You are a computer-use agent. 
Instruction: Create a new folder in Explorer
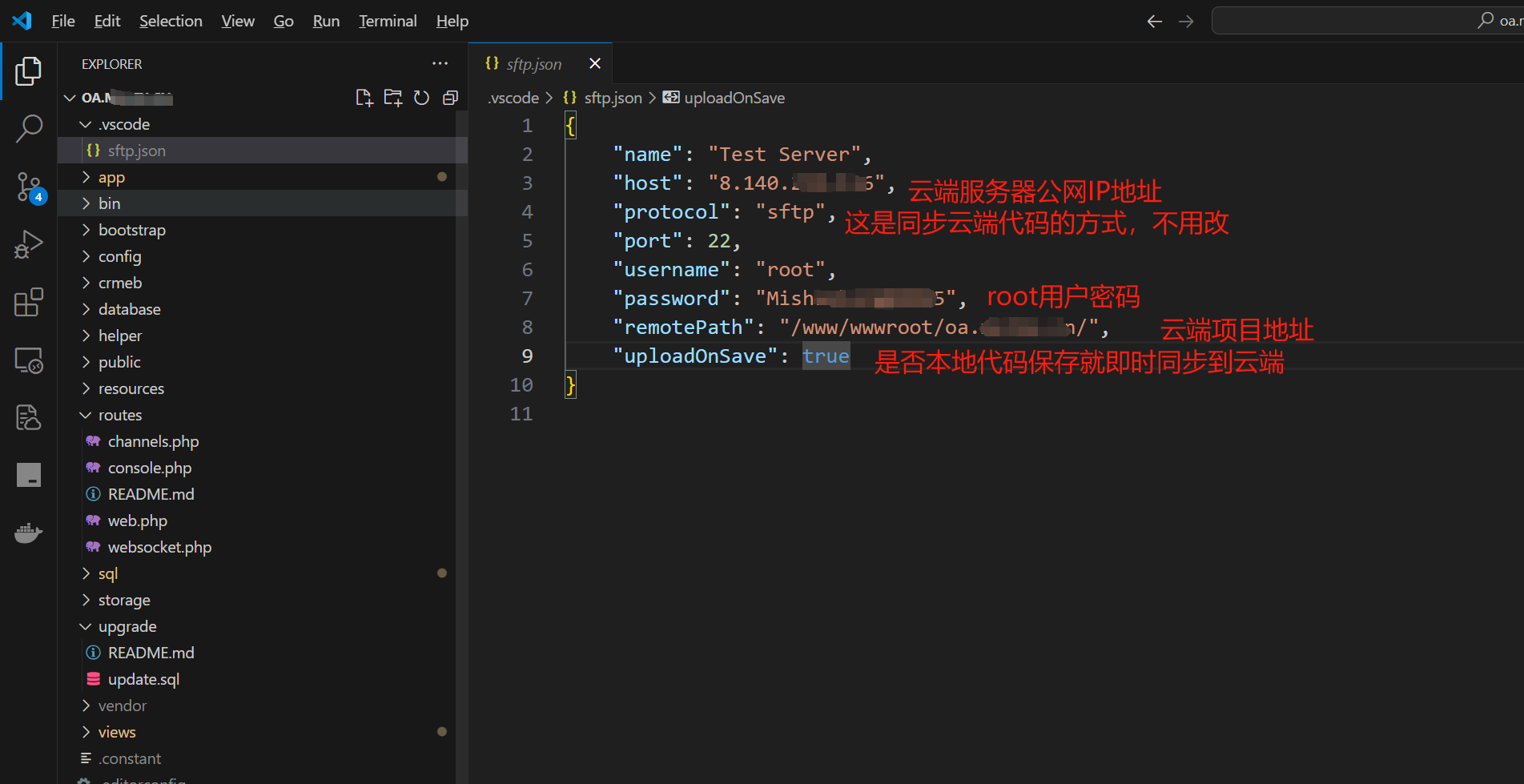tap(393, 98)
